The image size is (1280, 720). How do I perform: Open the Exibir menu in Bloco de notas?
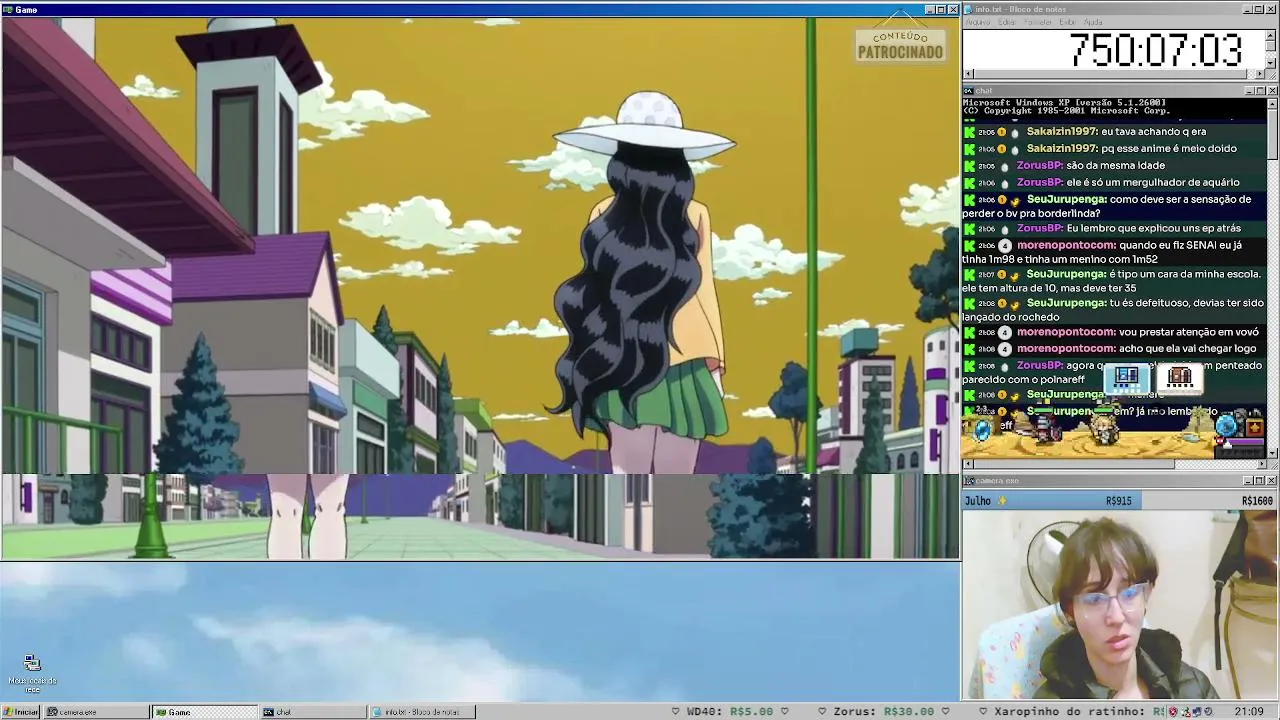point(1068,22)
